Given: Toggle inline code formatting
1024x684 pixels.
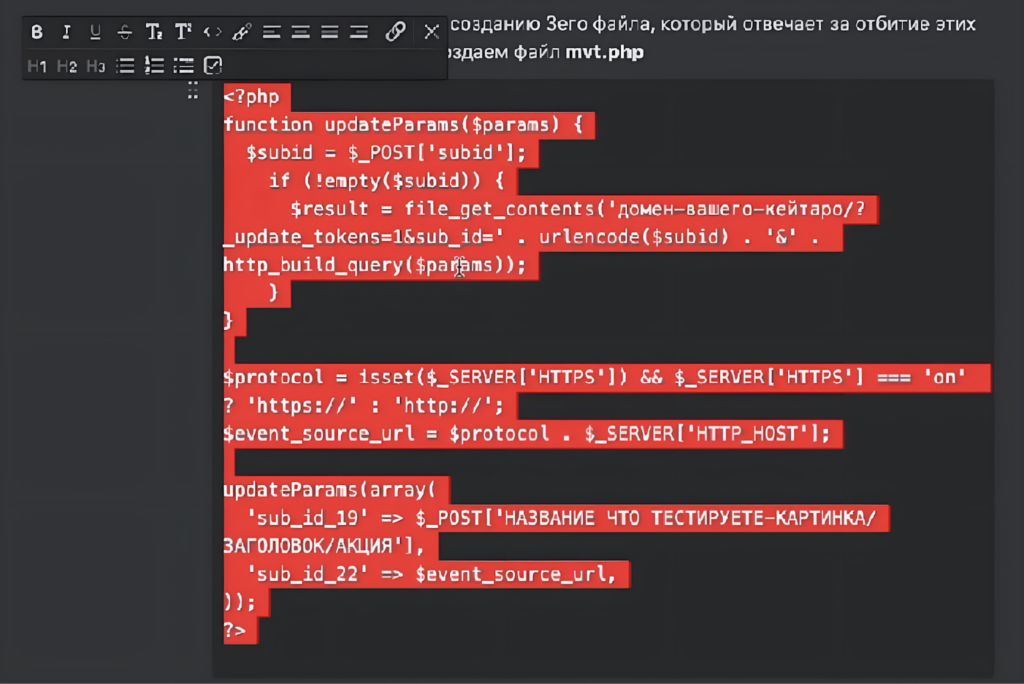Looking at the screenshot, I should click(x=212, y=32).
